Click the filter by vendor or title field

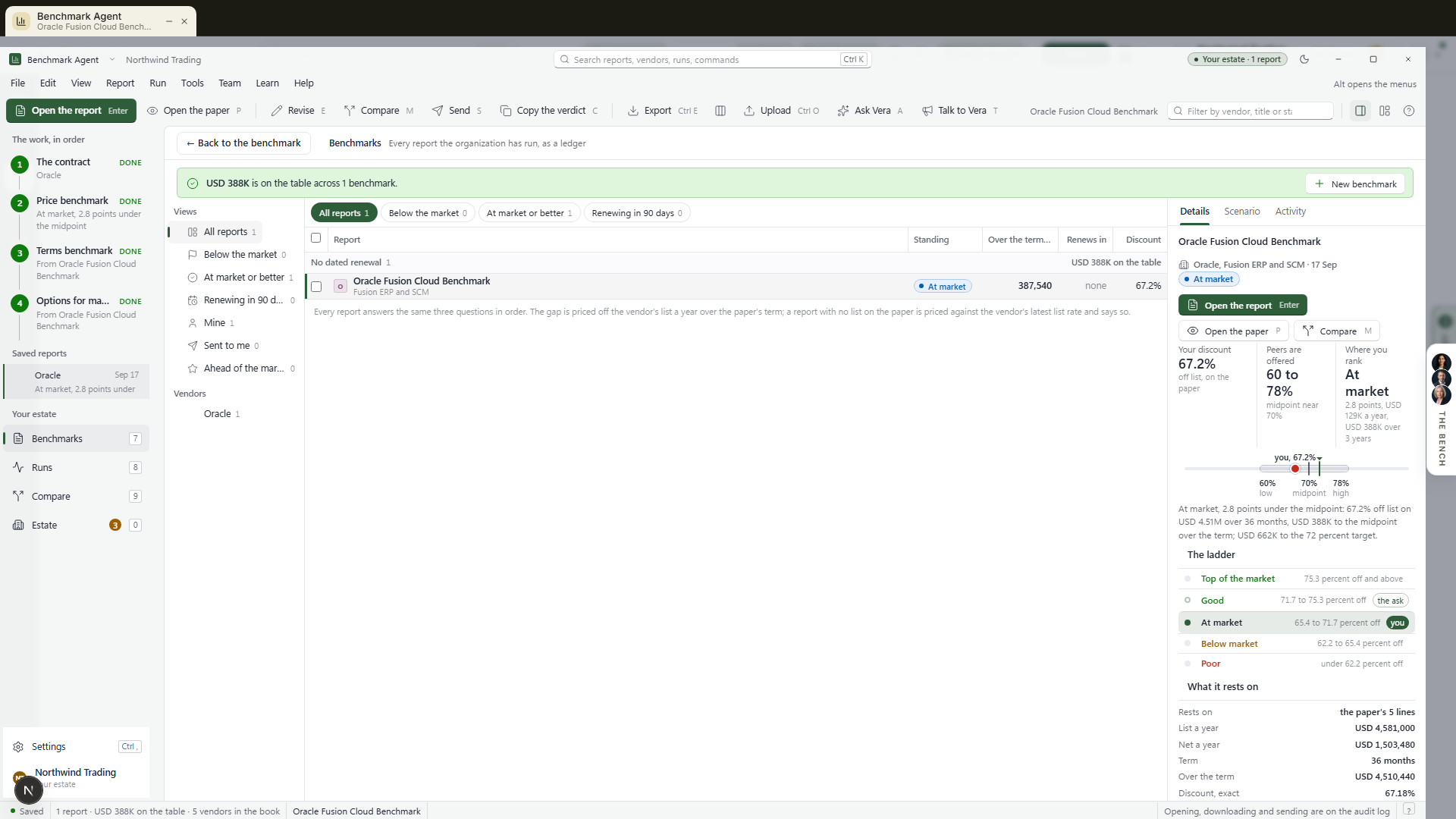click(1250, 111)
